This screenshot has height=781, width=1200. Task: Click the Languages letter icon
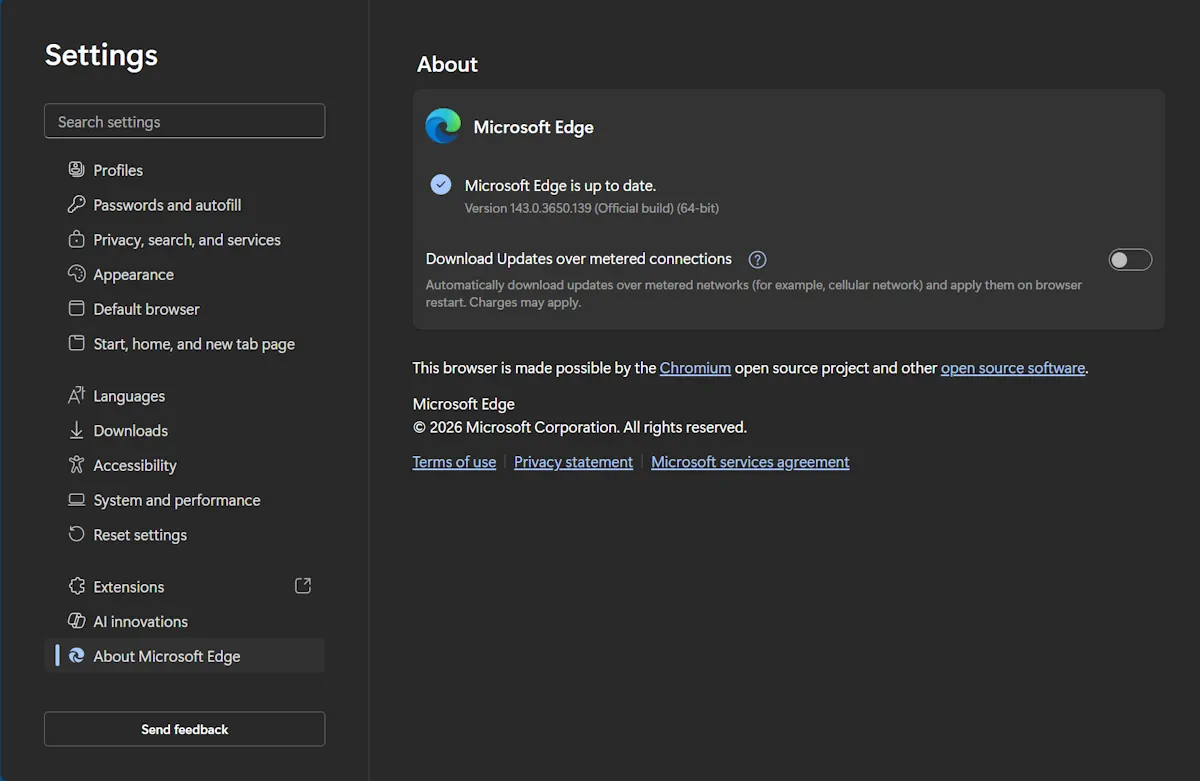pos(76,395)
